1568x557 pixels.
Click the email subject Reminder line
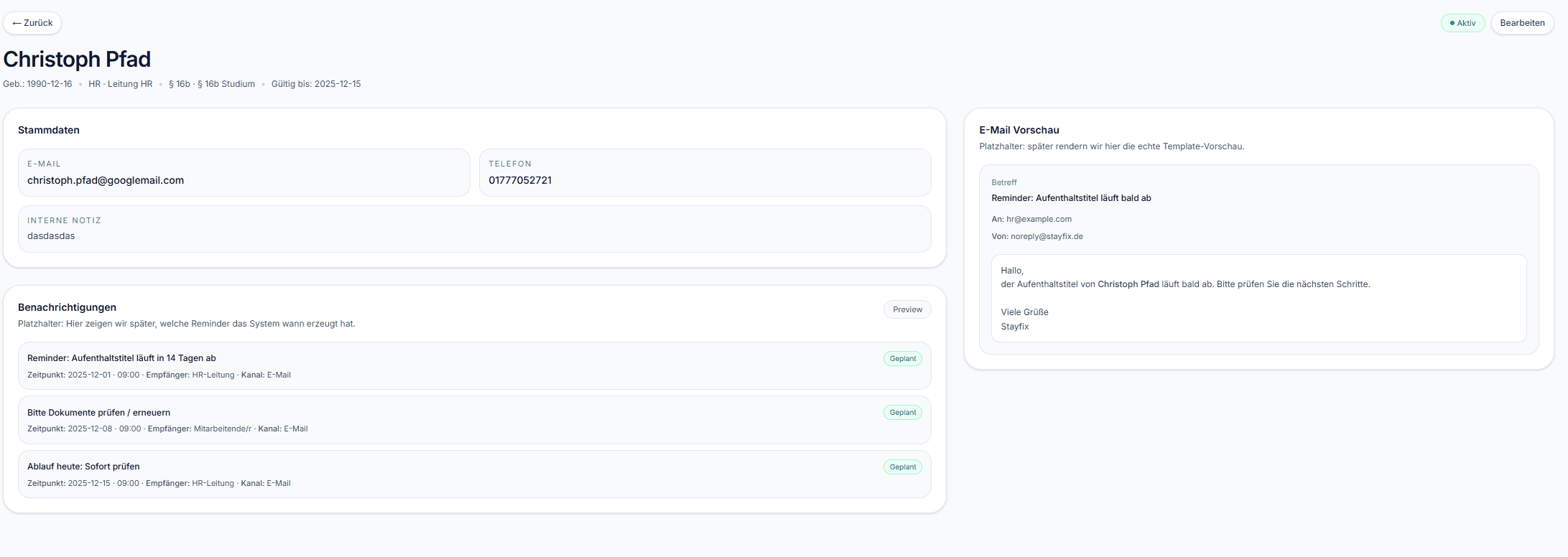click(x=1071, y=198)
